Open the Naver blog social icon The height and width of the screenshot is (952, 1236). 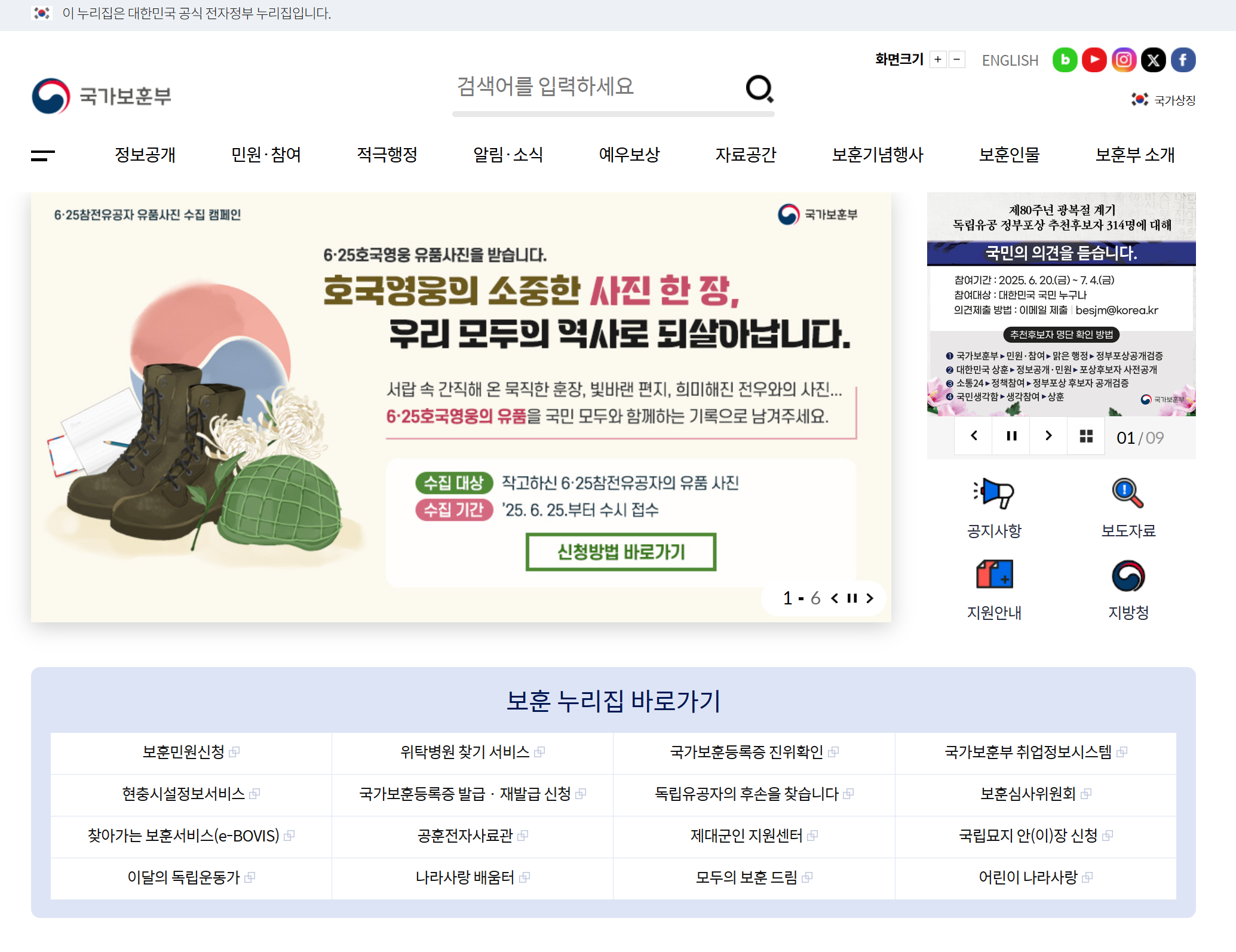[x=1065, y=60]
